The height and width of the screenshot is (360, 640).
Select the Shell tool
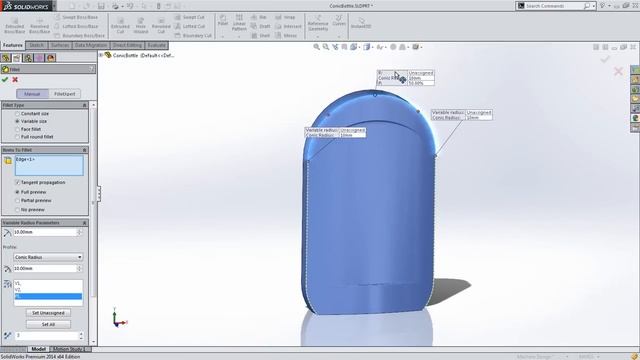coord(260,36)
